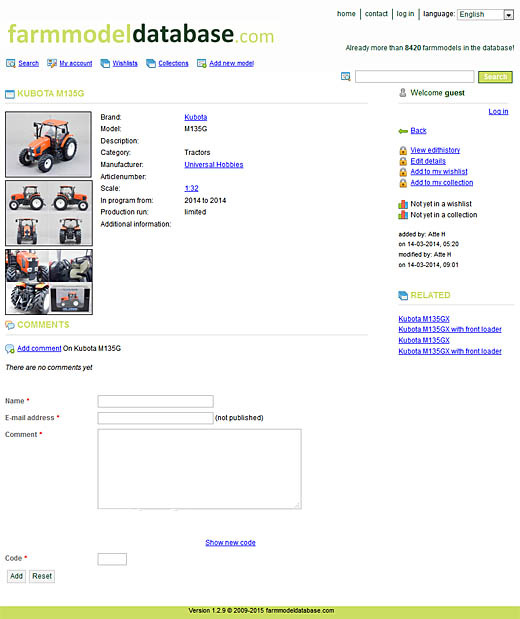Go to the Search page link
Viewport: 520px width, 619px height.
(28, 63)
